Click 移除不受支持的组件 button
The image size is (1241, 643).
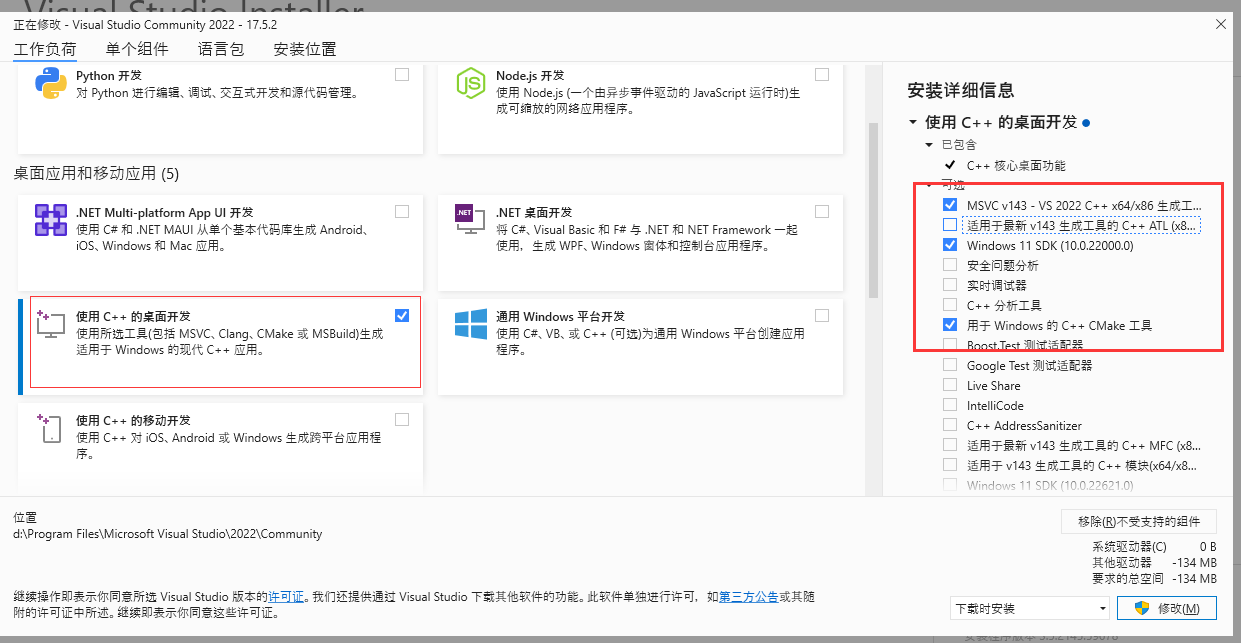[1139, 521]
